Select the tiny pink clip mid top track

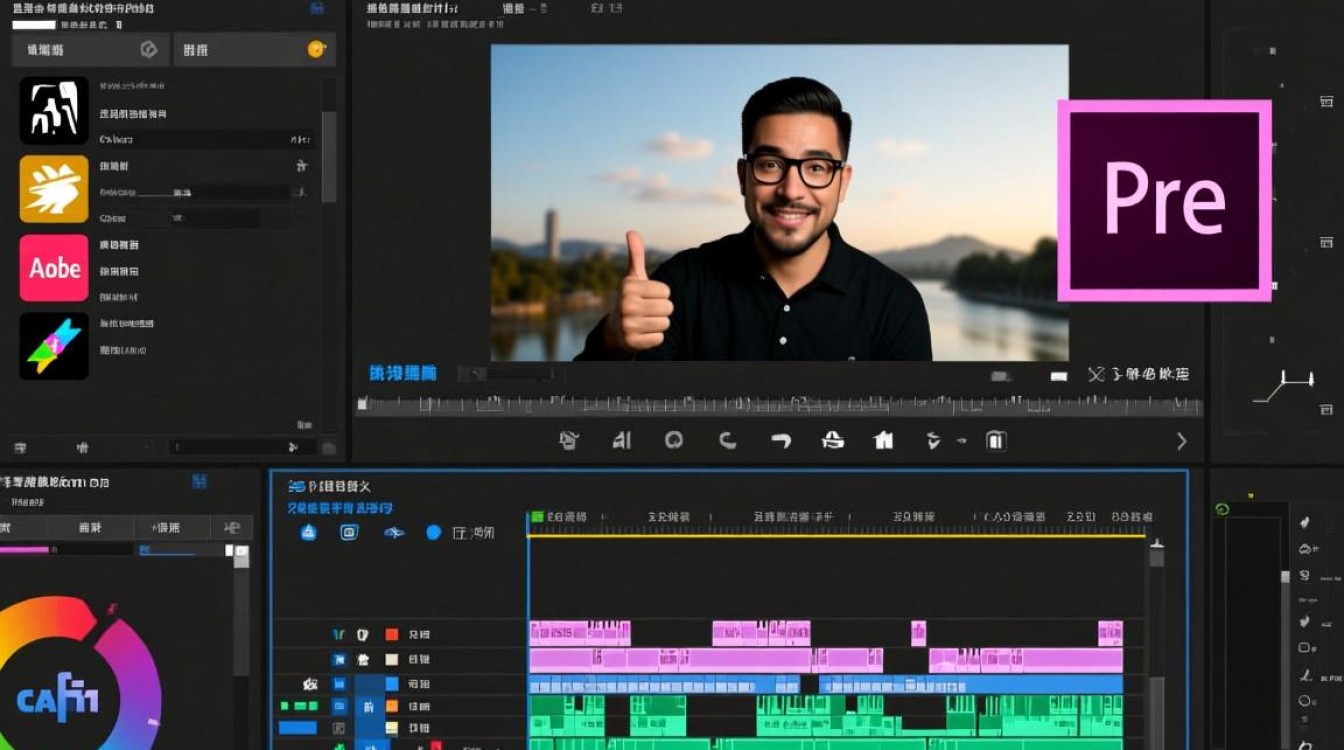coord(918,633)
